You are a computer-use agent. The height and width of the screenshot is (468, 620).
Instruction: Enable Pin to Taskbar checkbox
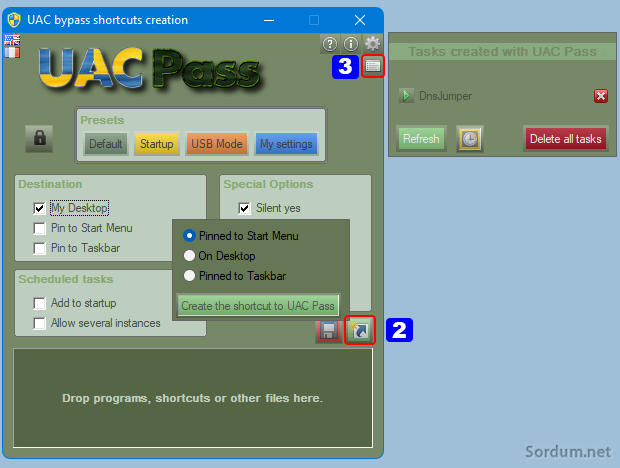39,248
